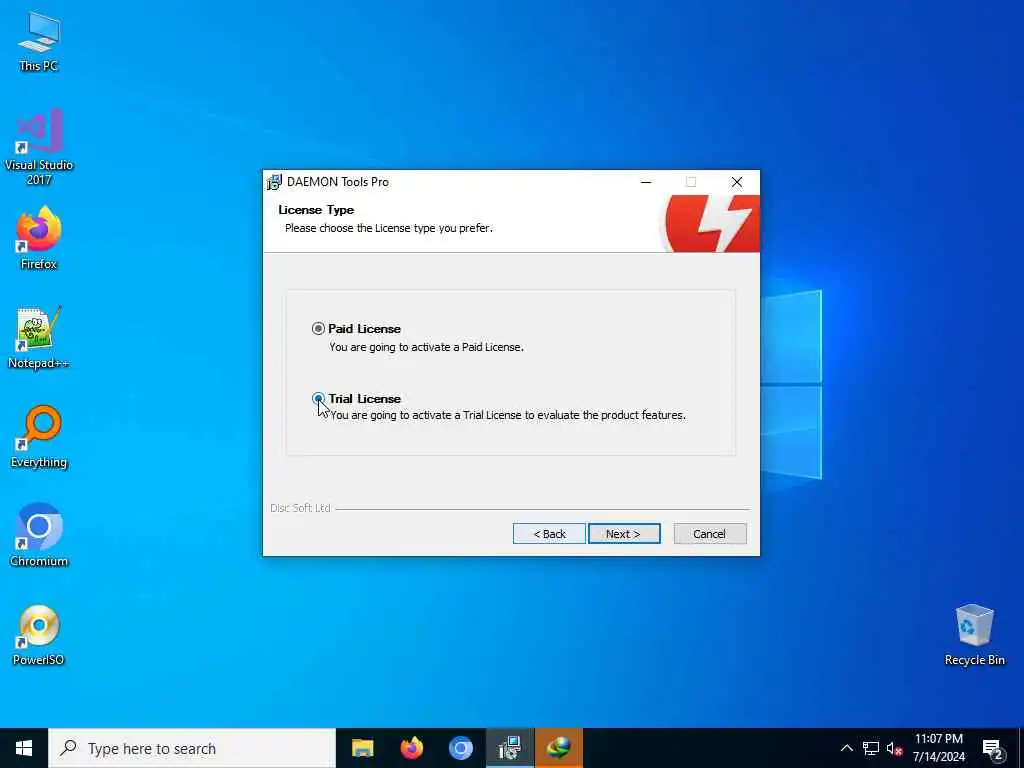Open File Explorer from the taskbar
1024x768 pixels.
coord(362,748)
